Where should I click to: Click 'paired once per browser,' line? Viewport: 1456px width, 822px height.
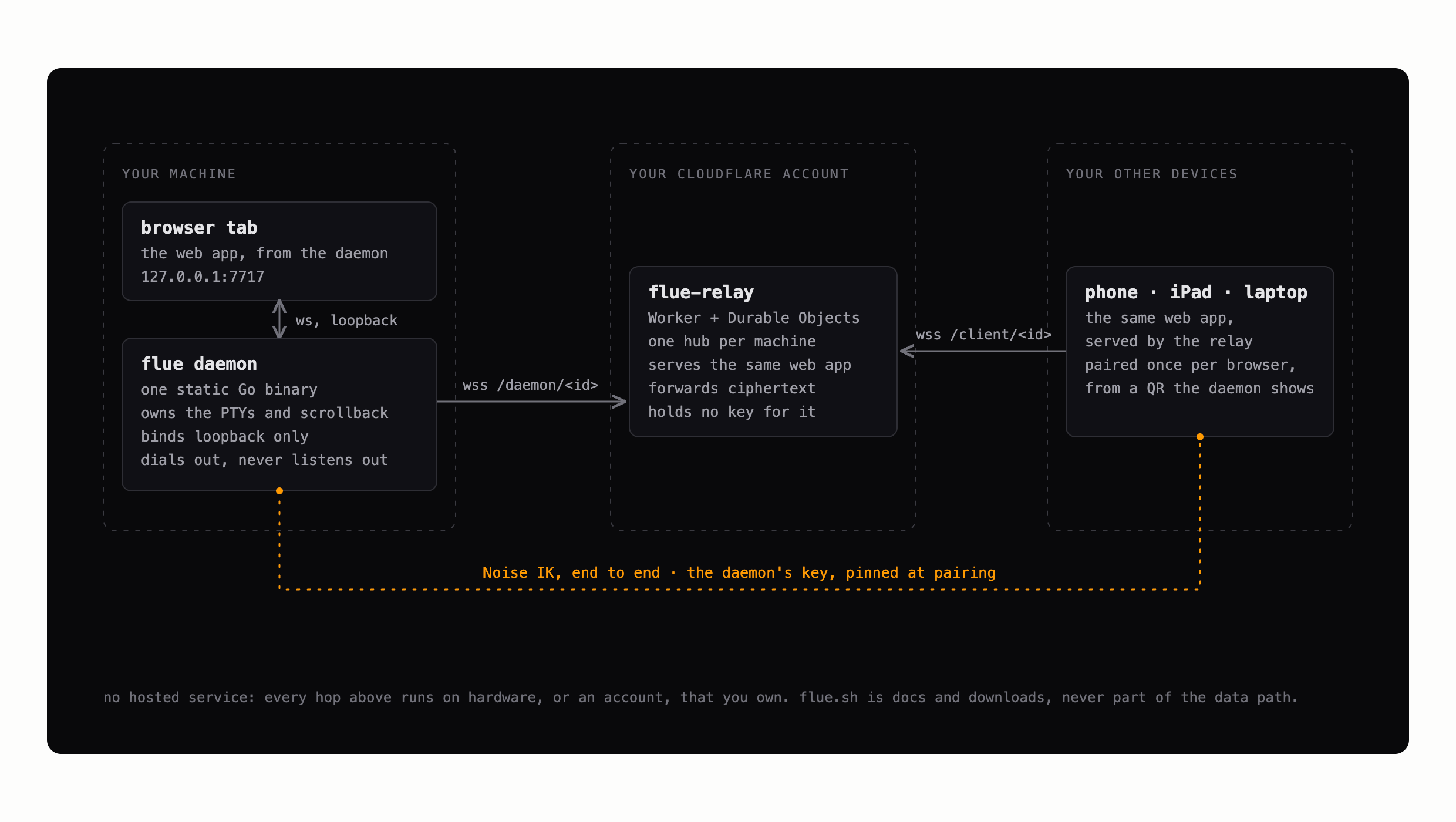(1190, 365)
